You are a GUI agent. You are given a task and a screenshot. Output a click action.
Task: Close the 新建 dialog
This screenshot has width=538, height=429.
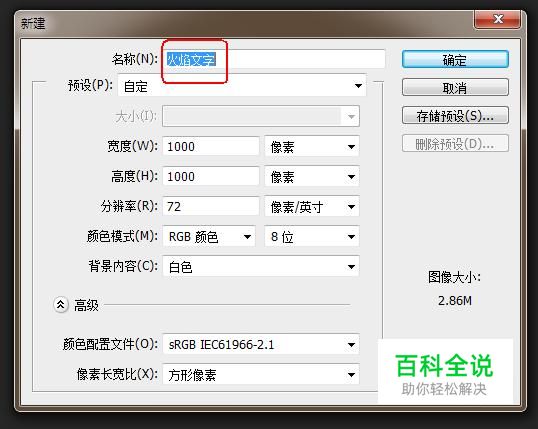[498, 19]
